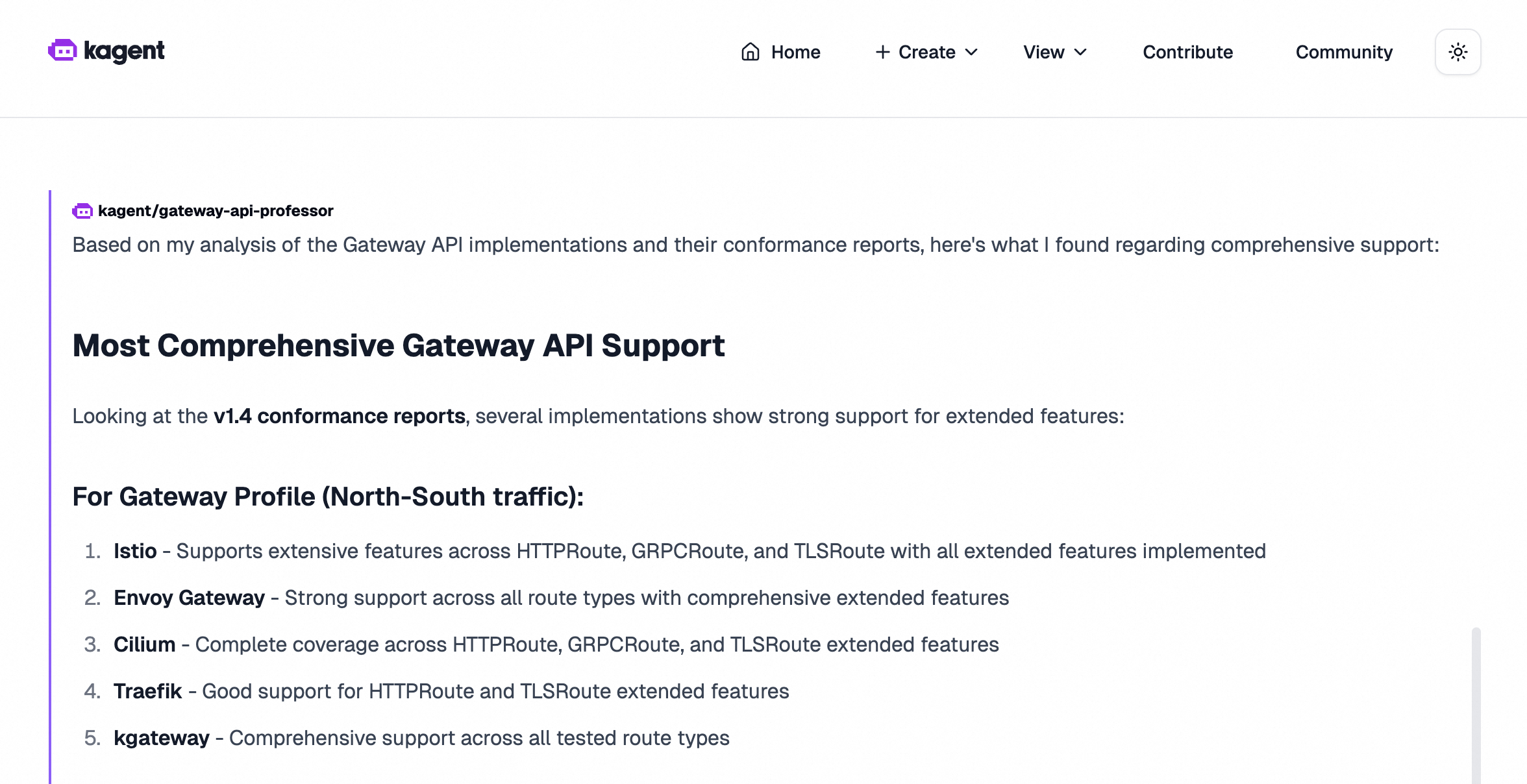
Task: Click the plus icon beside Create
Action: click(882, 52)
